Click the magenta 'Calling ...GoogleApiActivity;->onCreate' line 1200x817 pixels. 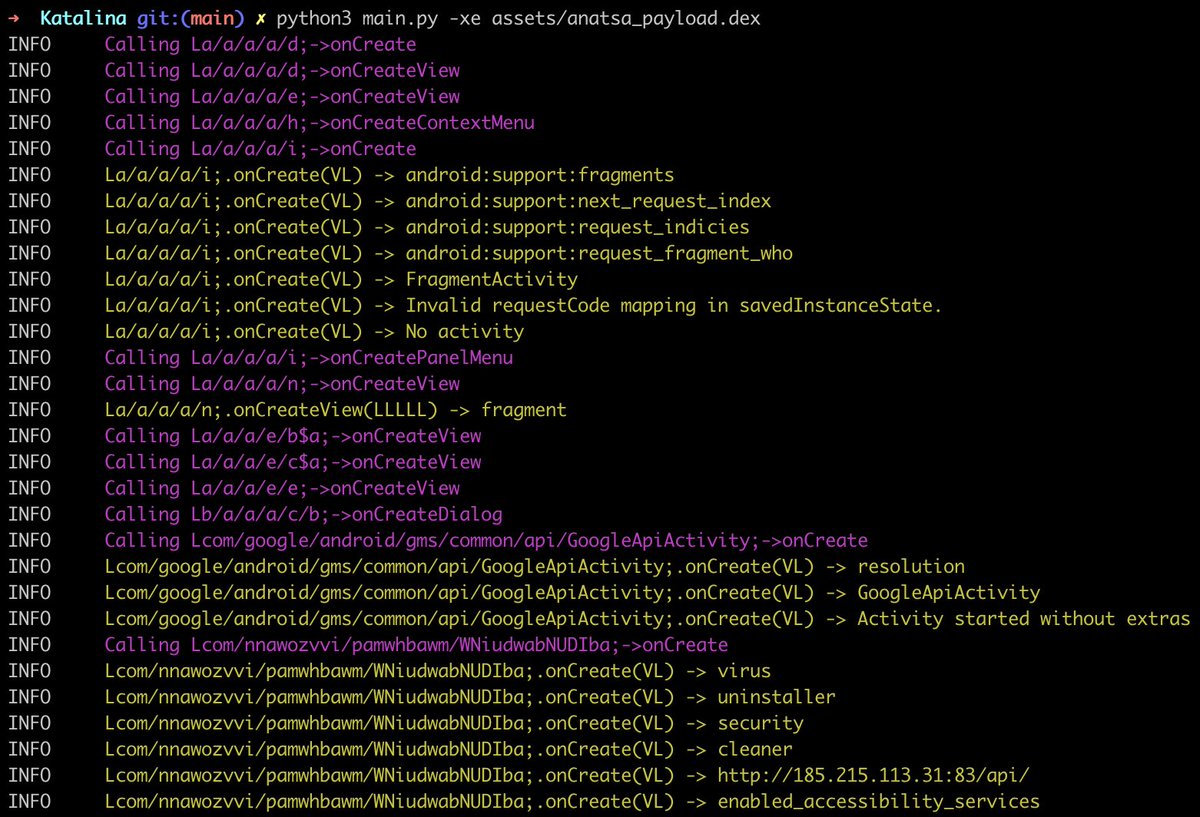tap(486, 539)
